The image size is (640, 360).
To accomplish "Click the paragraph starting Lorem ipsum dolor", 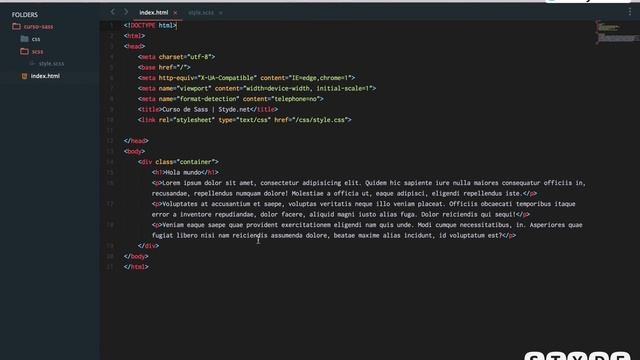I will (369, 188).
